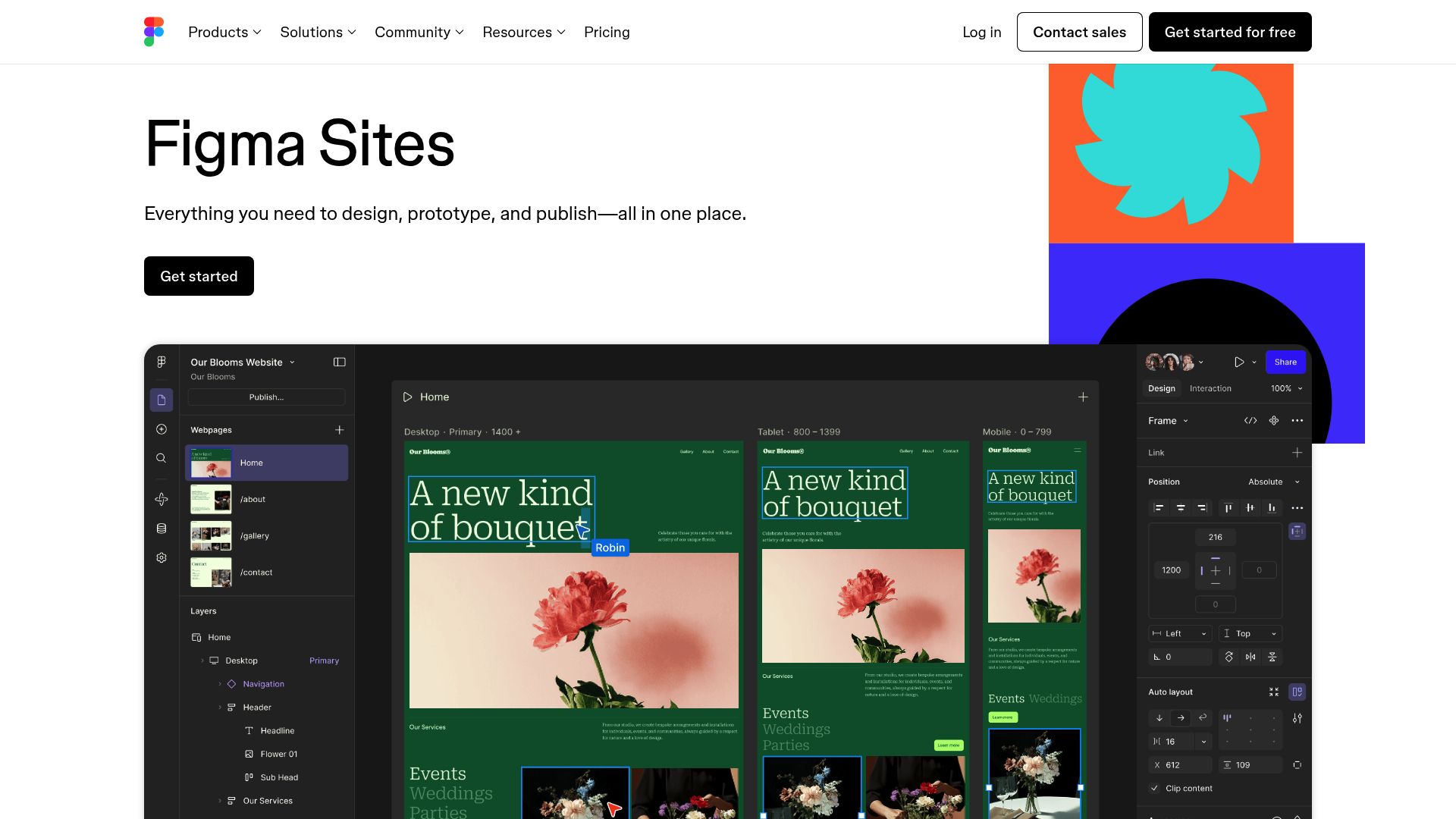Open the Pricing menu item
This screenshot has height=819, width=1456.
(607, 32)
